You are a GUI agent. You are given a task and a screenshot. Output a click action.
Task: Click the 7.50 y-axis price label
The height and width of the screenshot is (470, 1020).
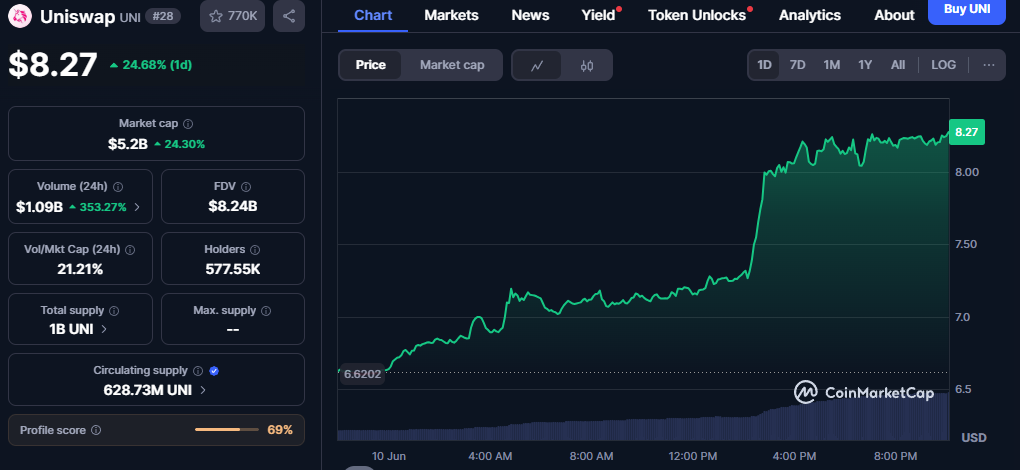[x=967, y=244]
